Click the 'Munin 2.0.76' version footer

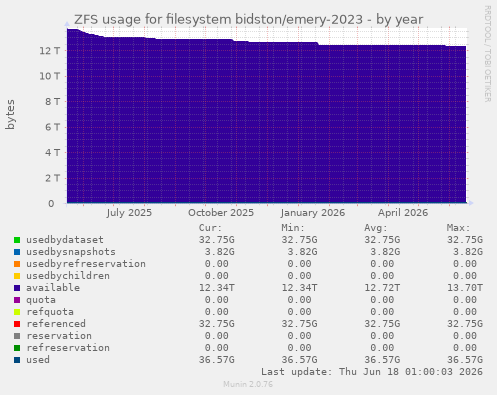click(x=248, y=384)
